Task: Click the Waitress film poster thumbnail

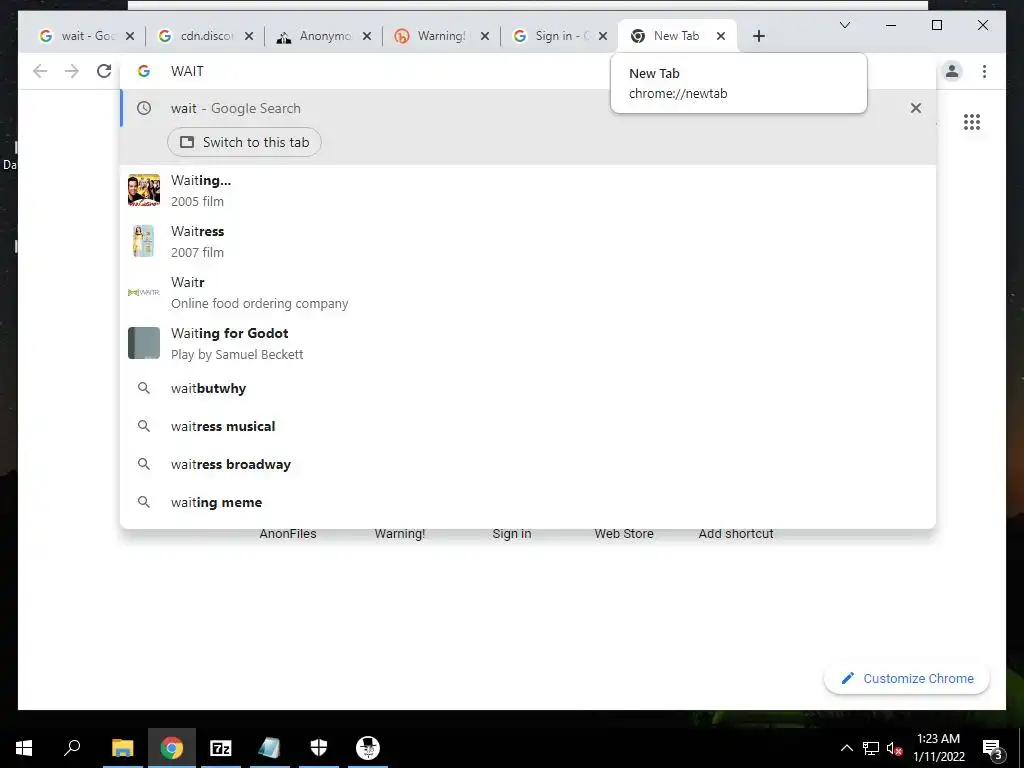Action: (144, 242)
